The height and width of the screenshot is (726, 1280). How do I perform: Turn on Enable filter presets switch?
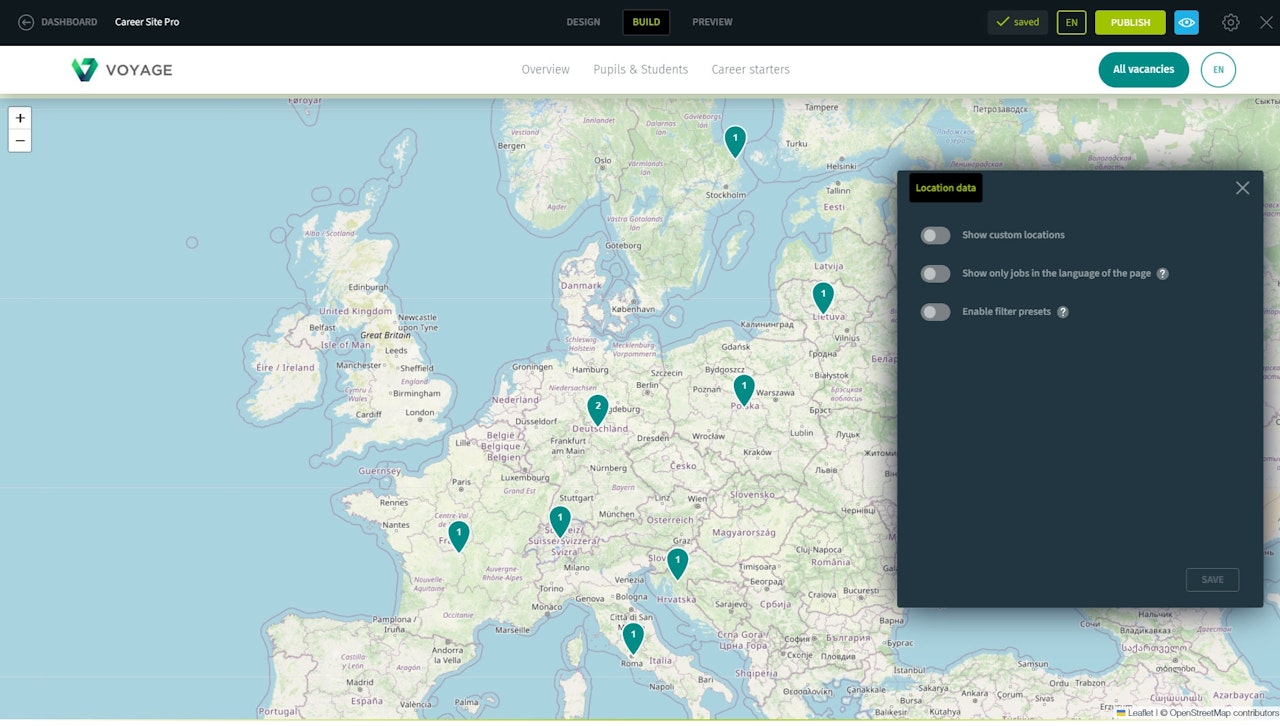[x=935, y=312]
